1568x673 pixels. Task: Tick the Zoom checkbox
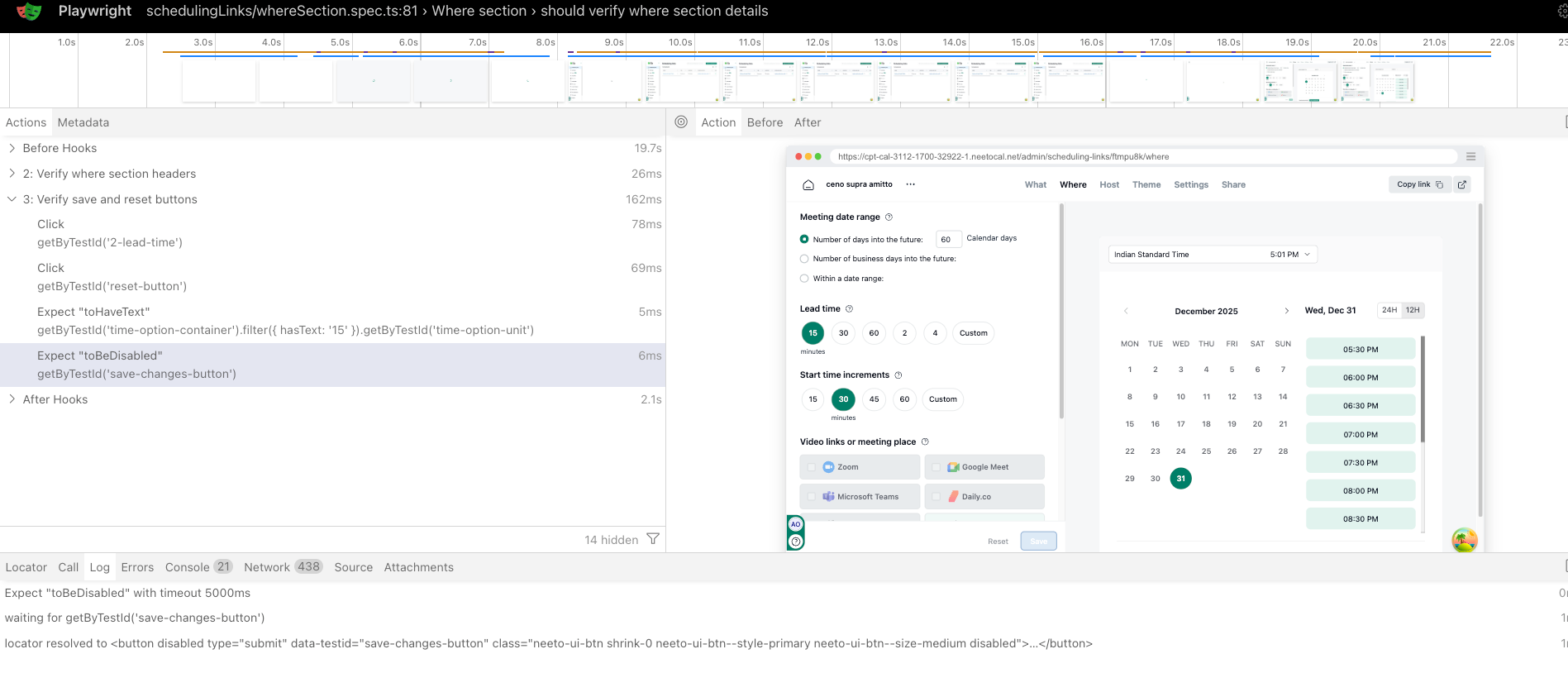click(x=812, y=467)
